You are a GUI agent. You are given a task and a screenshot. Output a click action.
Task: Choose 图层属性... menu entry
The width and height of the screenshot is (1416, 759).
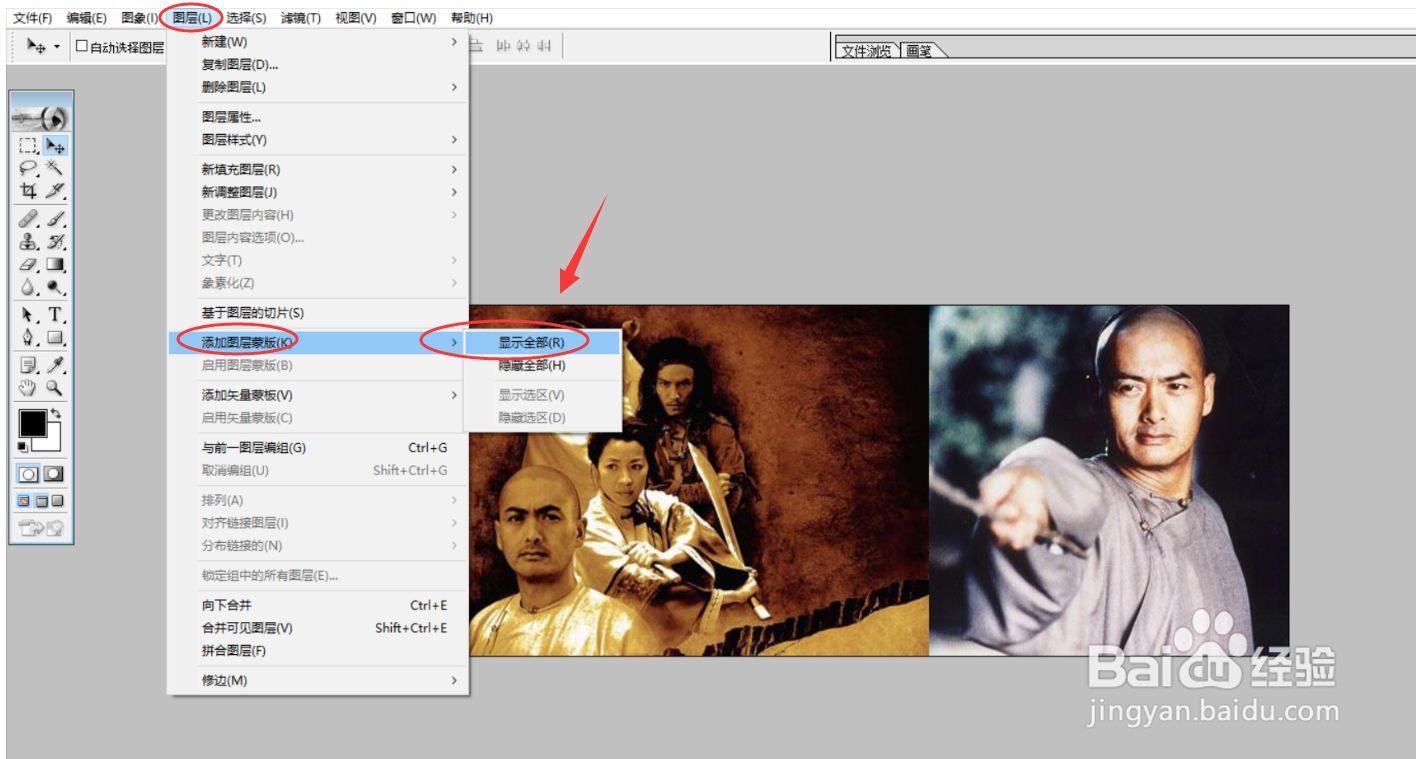pos(317,117)
